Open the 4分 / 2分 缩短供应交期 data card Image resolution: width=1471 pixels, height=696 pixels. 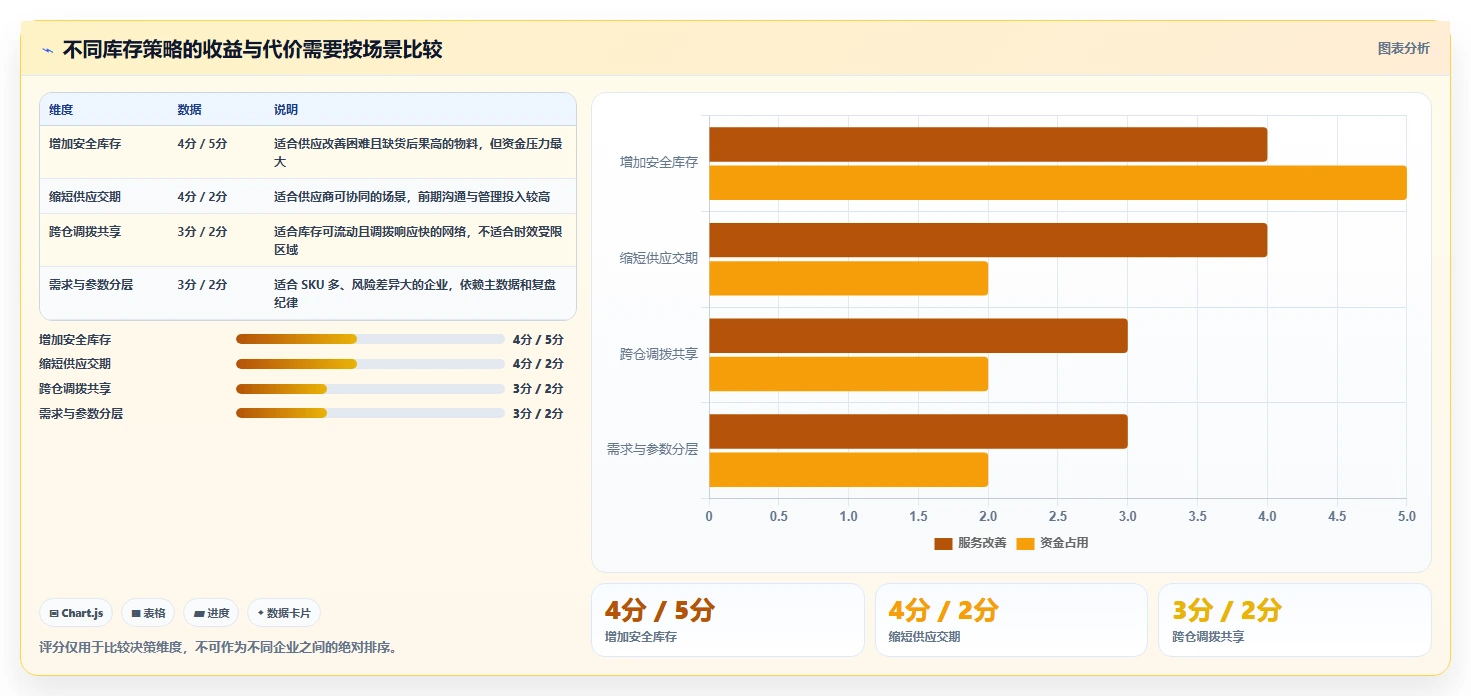(x=1011, y=620)
